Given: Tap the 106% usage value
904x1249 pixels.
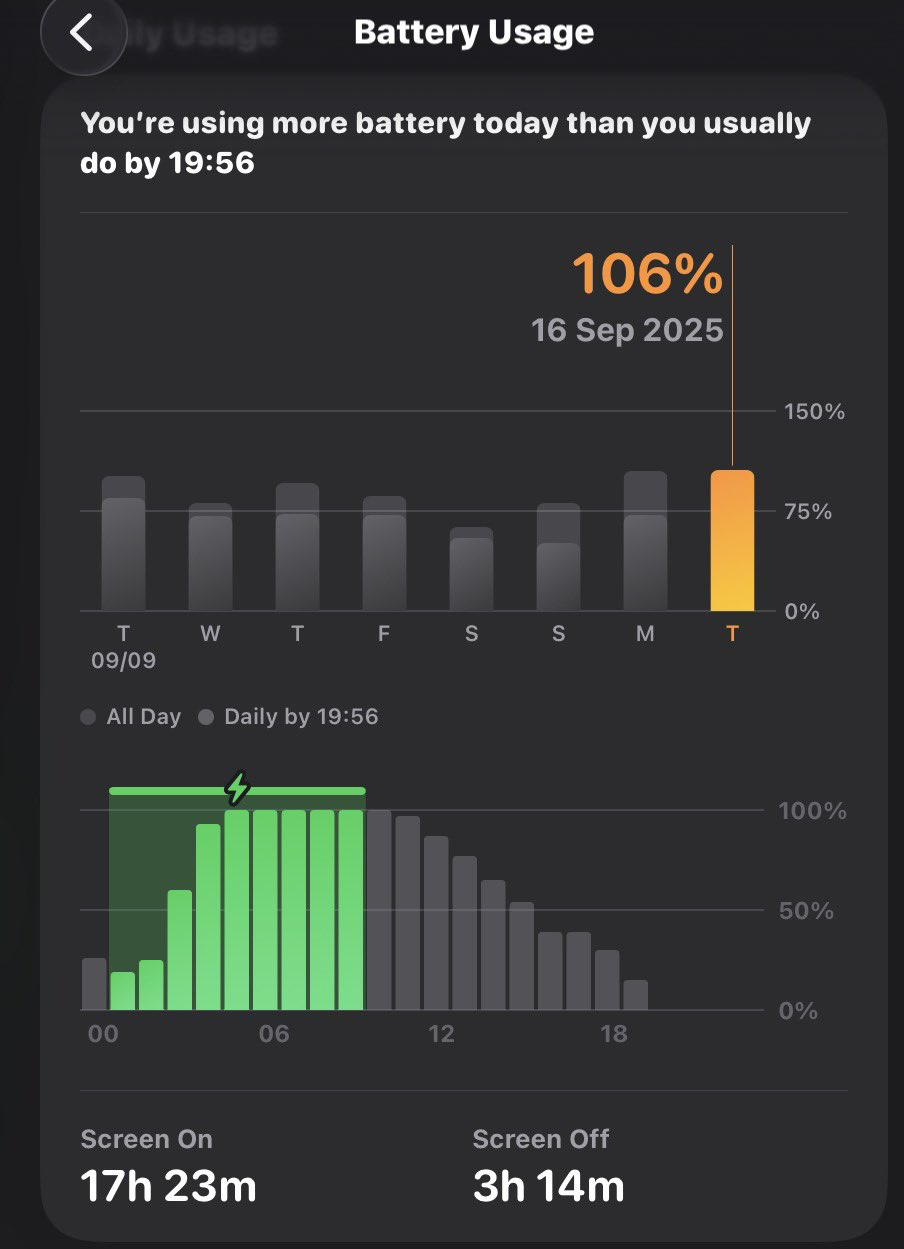Looking at the screenshot, I should (x=647, y=274).
